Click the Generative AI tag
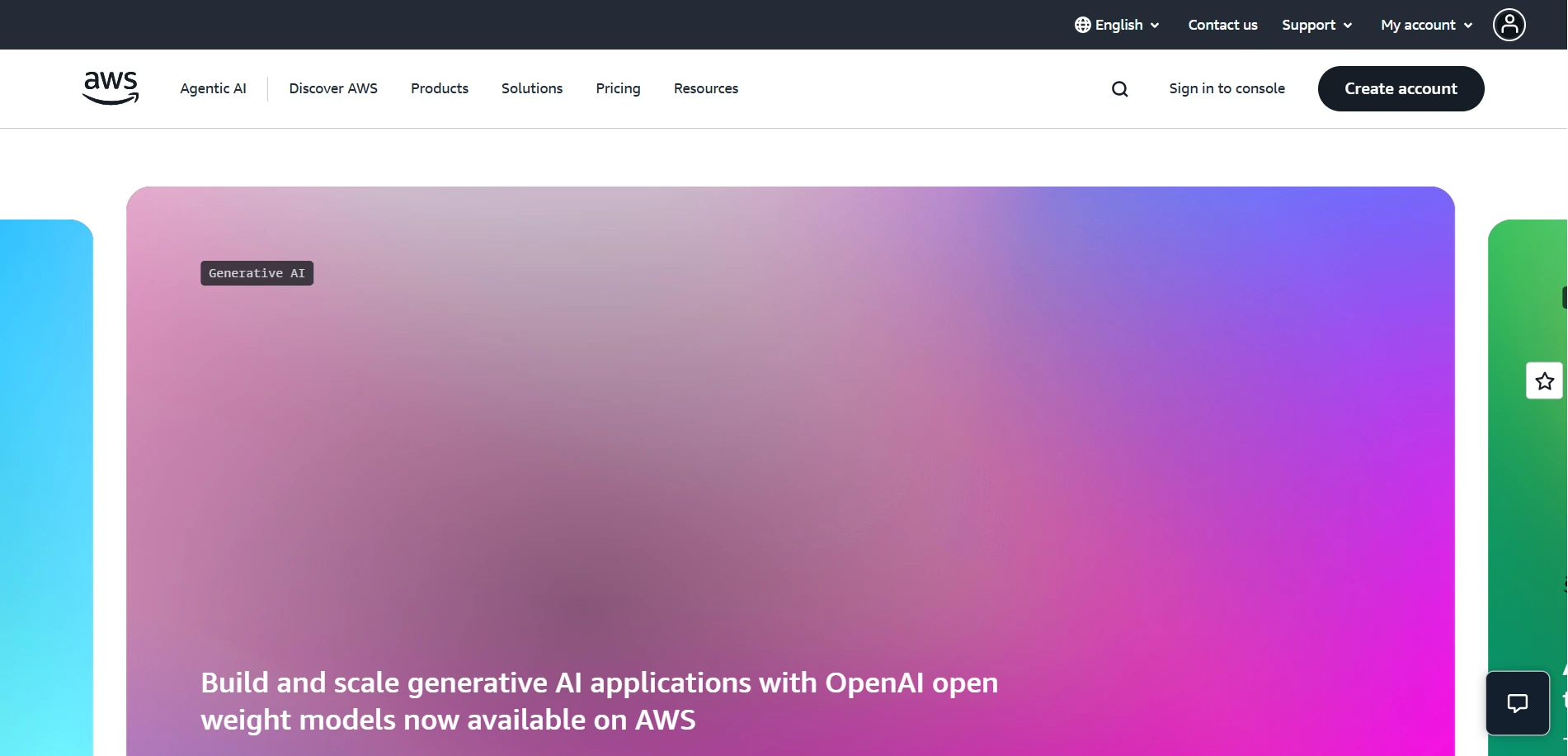 pyautogui.click(x=257, y=273)
